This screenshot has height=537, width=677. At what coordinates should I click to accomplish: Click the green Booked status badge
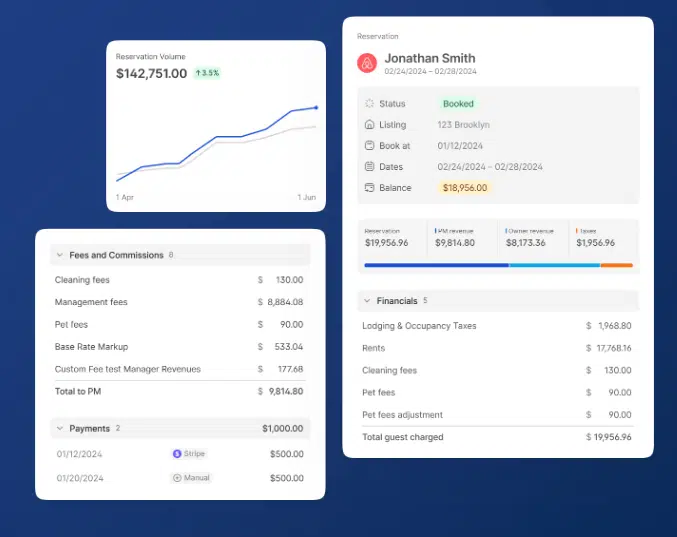[x=458, y=104]
